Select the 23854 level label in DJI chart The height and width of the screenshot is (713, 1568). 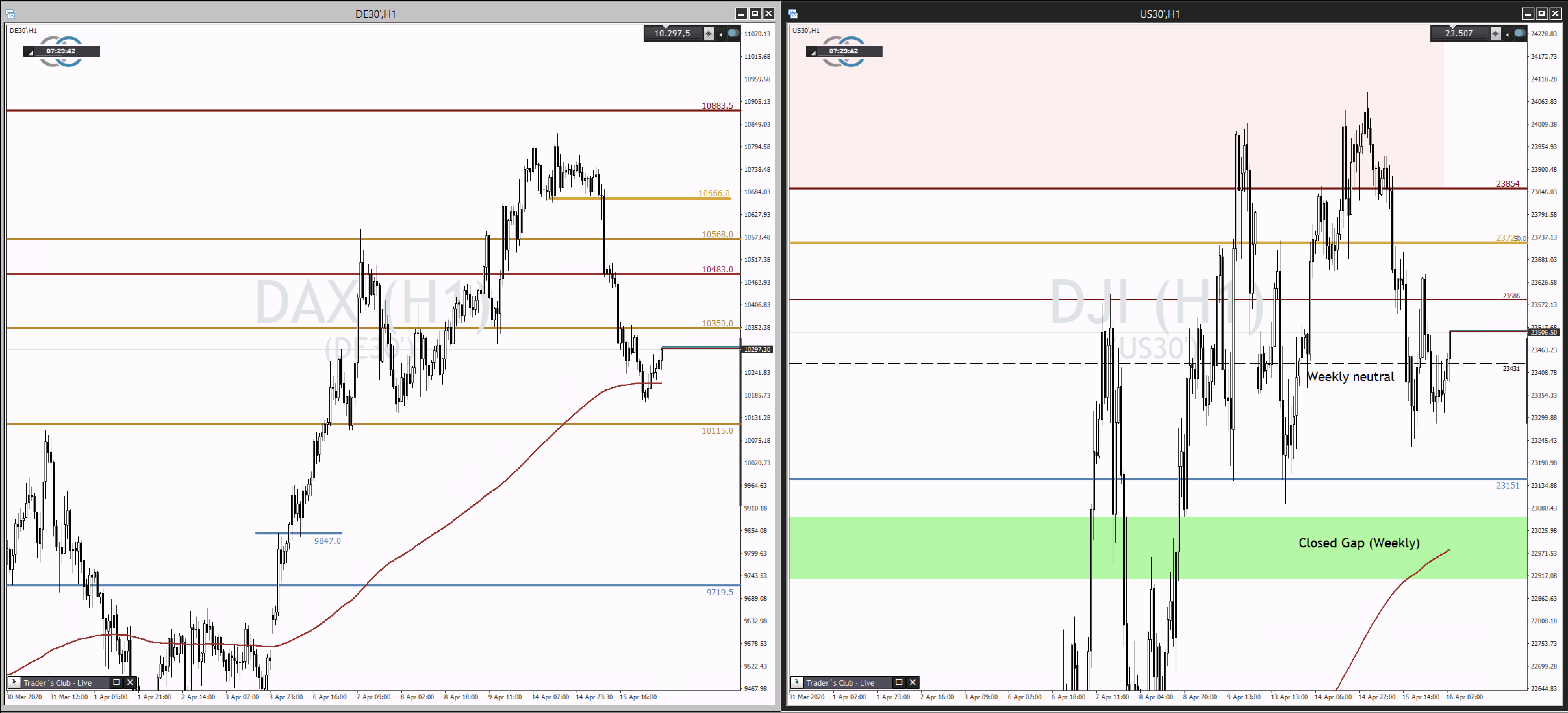pyautogui.click(x=1508, y=183)
